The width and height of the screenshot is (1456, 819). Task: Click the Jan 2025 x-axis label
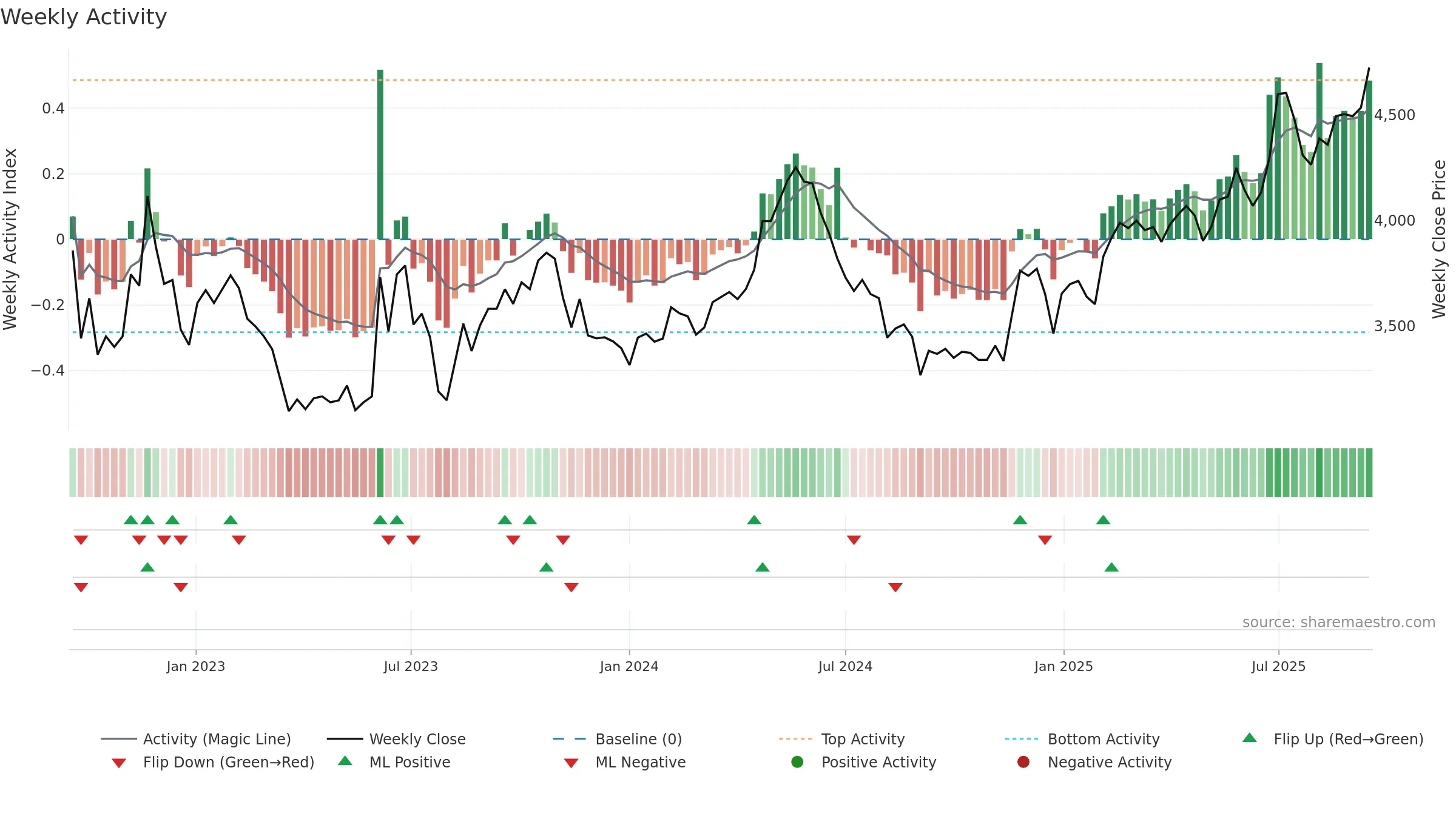(1063, 666)
